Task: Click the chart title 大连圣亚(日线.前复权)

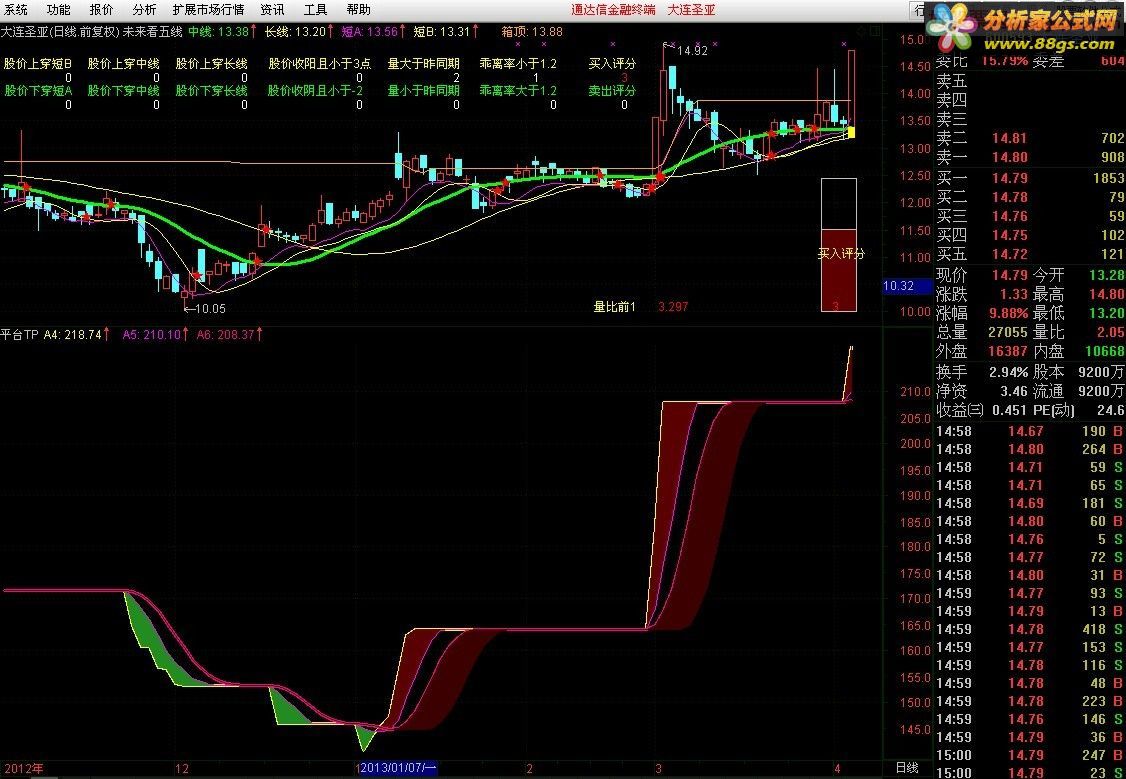Action: click(60, 32)
